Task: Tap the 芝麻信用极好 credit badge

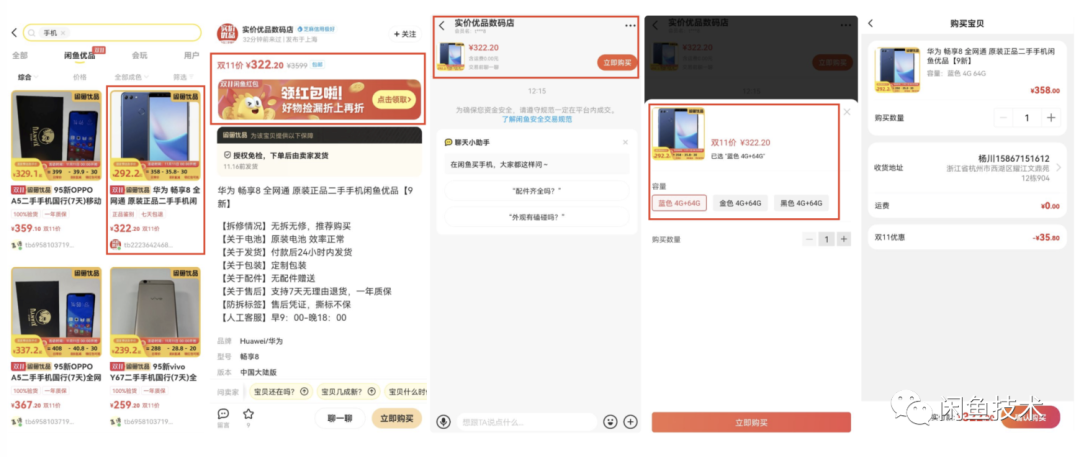Action: [317, 30]
